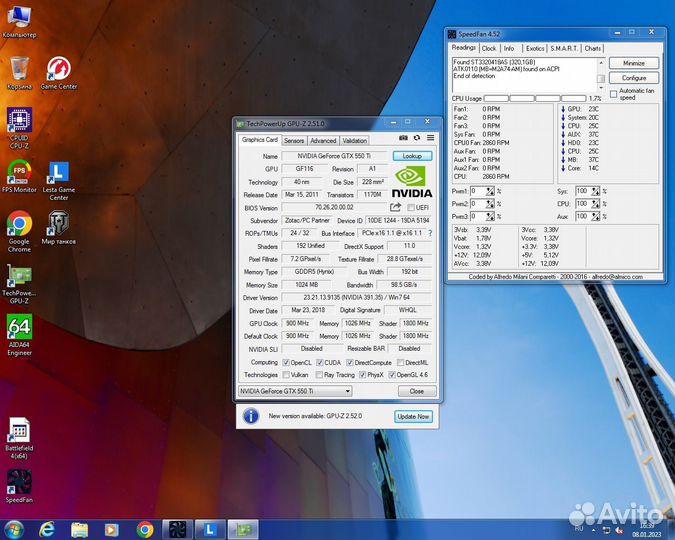The image size is (675, 540).
Task: Open Мир танков desktop shortcut
Action: (59, 228)
